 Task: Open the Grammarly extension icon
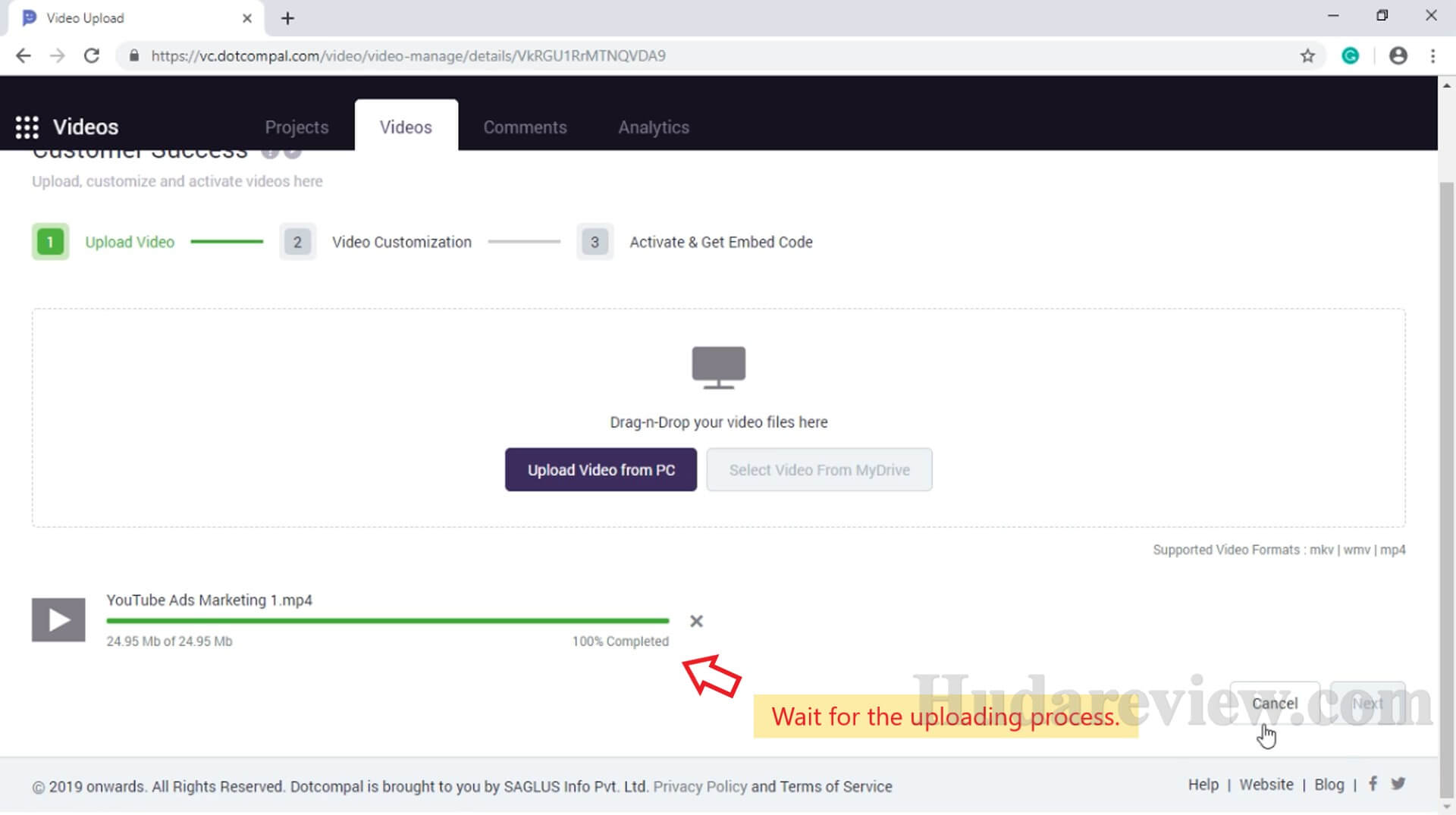click(1351, 55)
